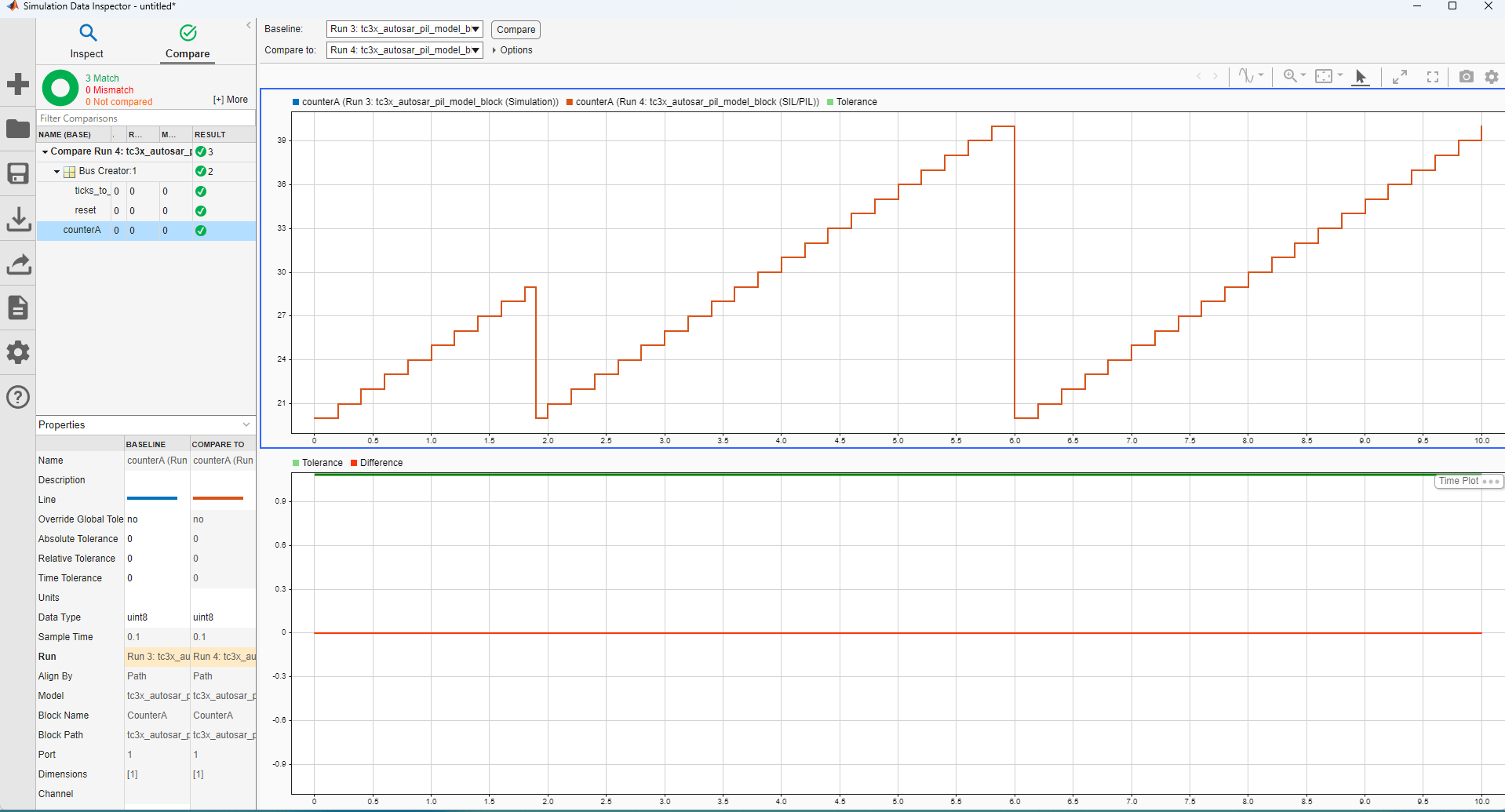This screenshot has height=812, width=1505.
Task: Expand the Options section under Compare
Action: tap(512, 50)
